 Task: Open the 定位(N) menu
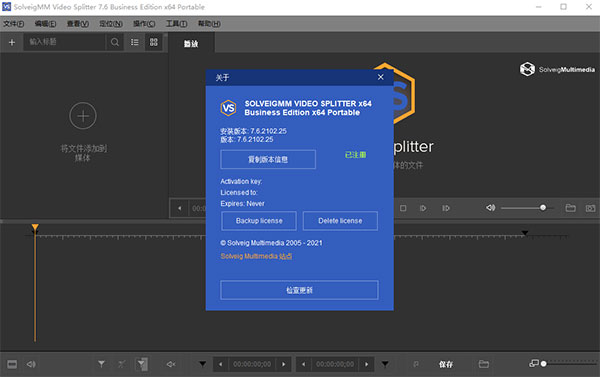click(x=111, y=24)
